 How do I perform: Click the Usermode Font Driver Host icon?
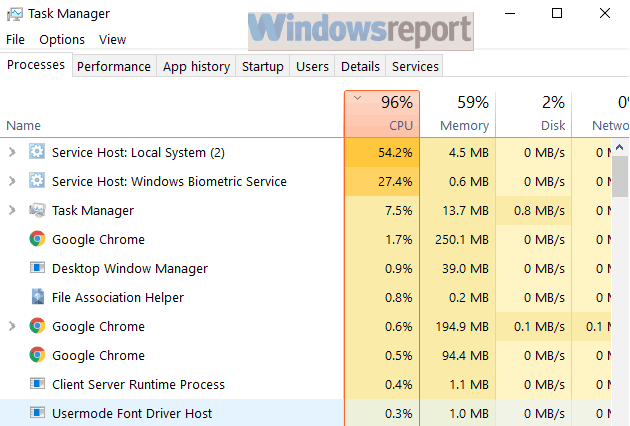pos(37,413)
